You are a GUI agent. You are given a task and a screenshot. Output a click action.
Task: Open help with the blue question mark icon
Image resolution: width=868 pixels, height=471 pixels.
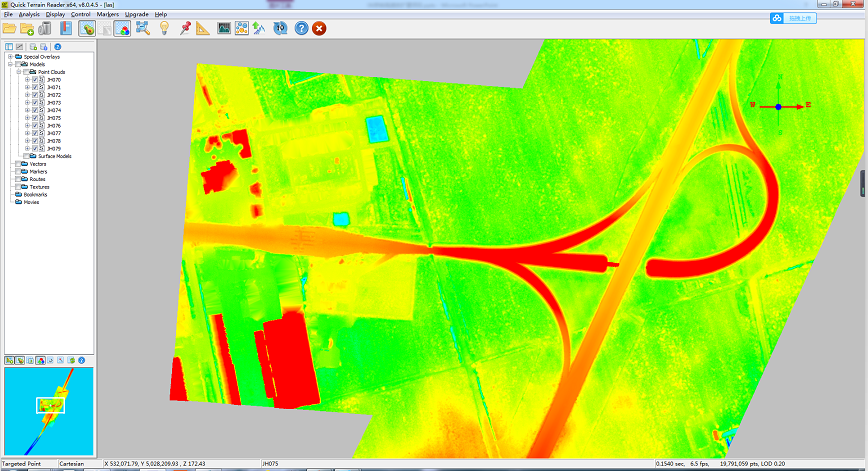click(301, 29)
